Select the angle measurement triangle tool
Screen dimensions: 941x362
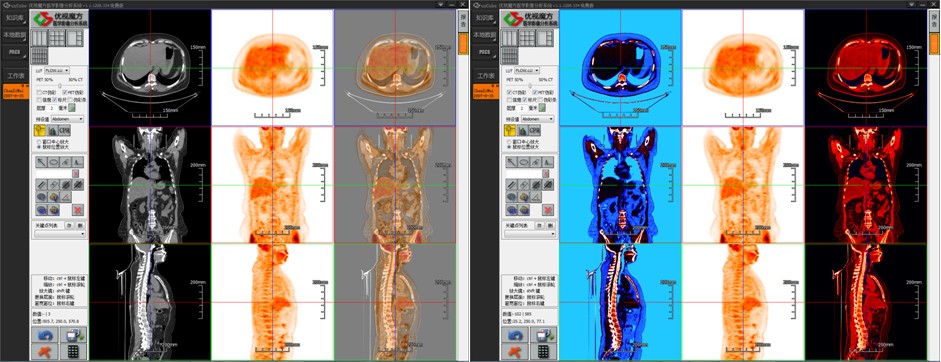click(x=67, y=197)
